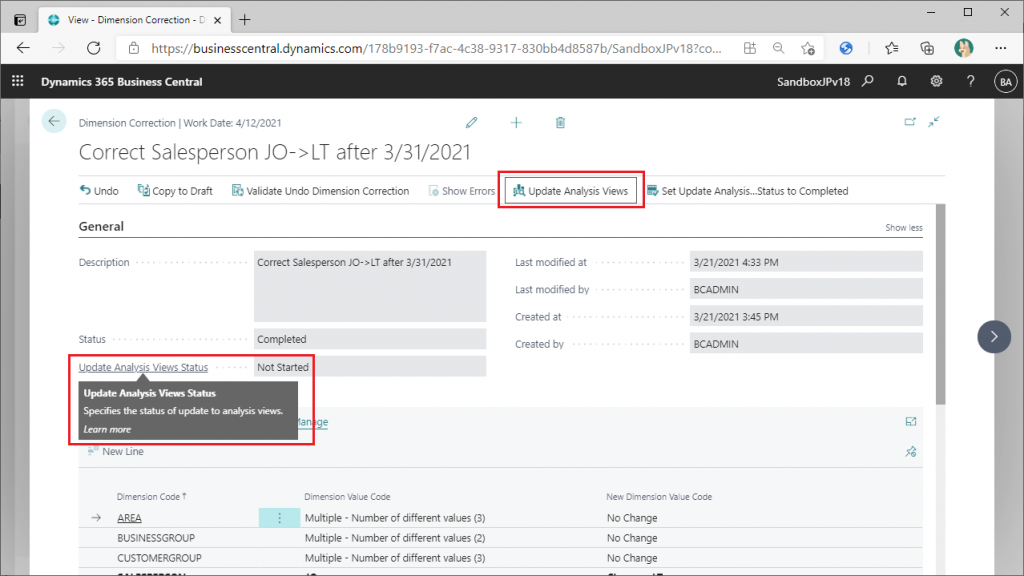The width and height of the screenshot is (1024, 576).
Task: Click Update Analysis Views action
Action: point(571,191)
